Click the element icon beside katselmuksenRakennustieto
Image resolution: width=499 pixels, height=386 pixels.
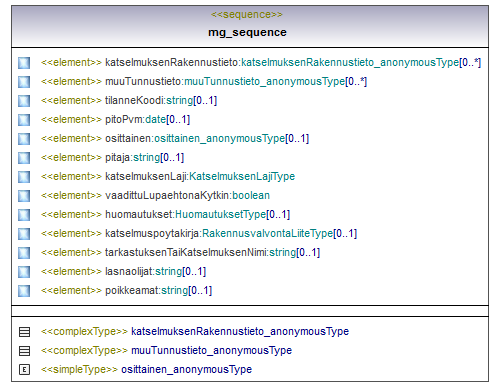(x=24, y=63)
